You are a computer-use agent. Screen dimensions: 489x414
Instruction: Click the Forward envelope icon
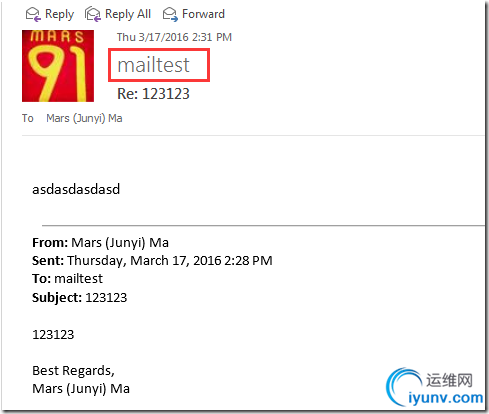point(170,14)
